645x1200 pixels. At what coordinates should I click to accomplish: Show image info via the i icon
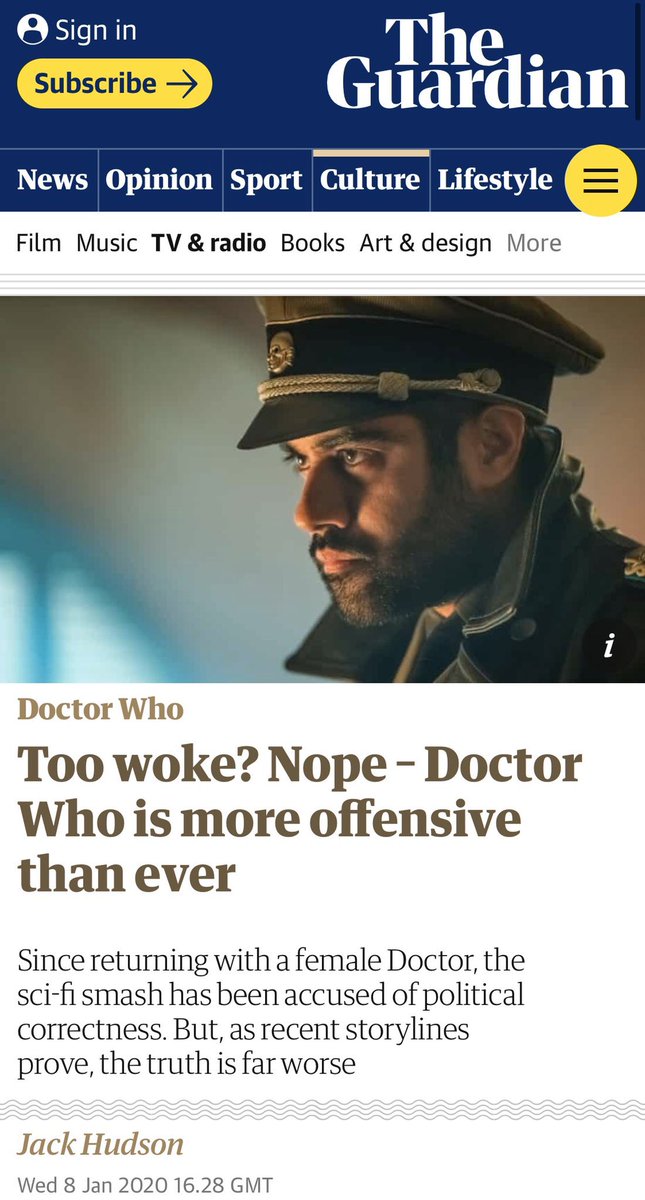[x=608, y=646]
